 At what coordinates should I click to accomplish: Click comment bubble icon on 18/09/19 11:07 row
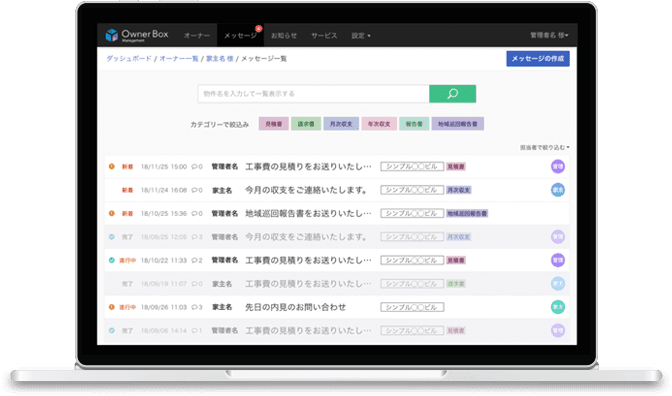195,284
